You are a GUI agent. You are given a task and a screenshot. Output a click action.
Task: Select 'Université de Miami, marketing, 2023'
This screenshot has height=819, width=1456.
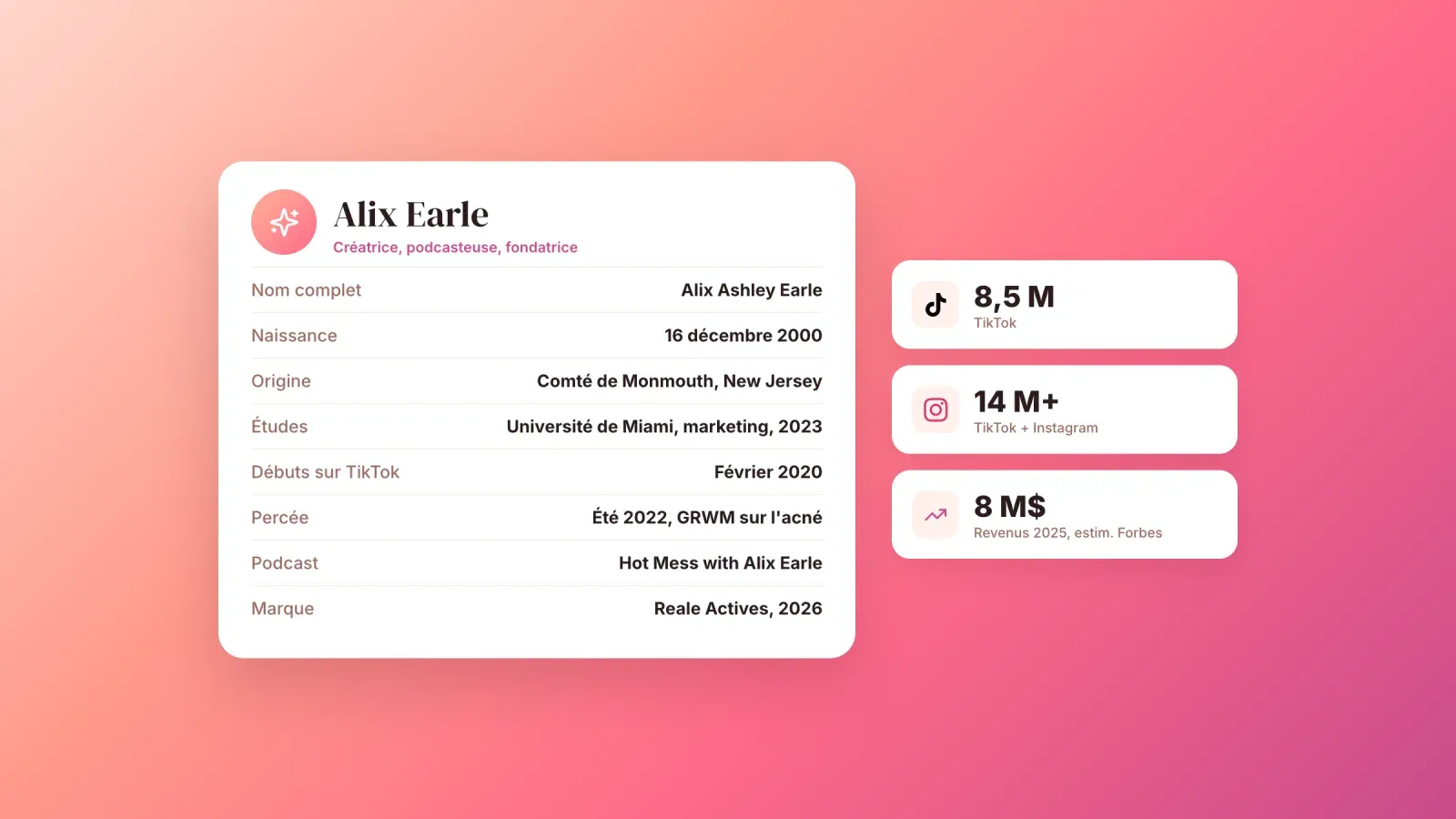point(664,427)
